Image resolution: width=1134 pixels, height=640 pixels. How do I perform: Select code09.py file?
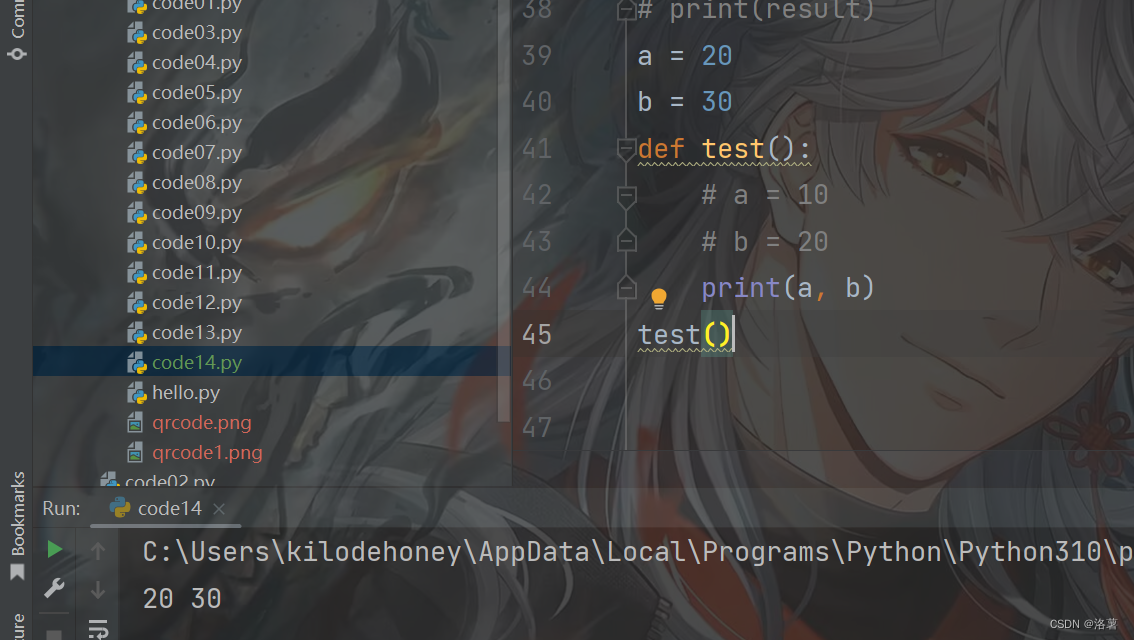(197, 213)
